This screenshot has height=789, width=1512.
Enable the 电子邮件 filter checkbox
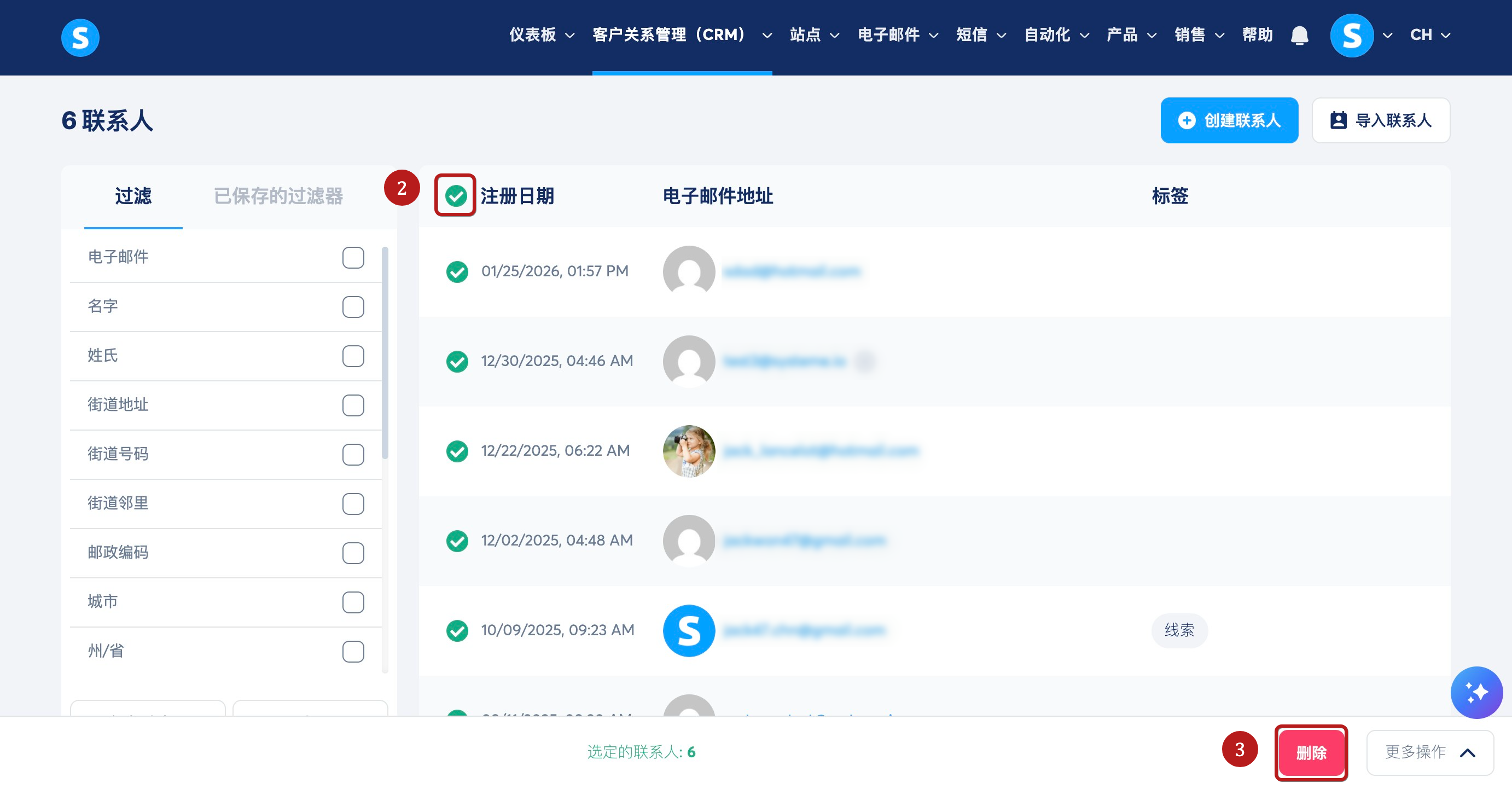353,257
